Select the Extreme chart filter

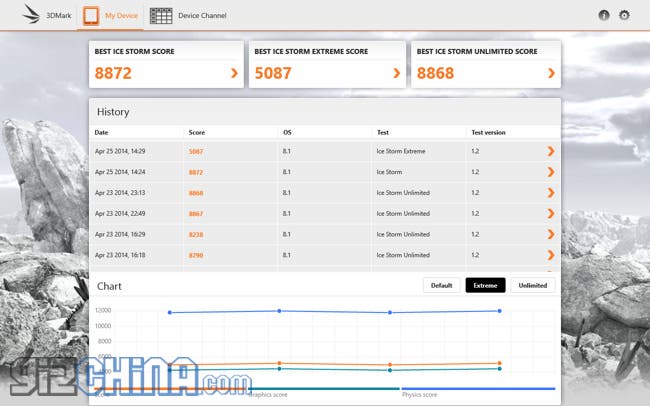tap(485, 285)
